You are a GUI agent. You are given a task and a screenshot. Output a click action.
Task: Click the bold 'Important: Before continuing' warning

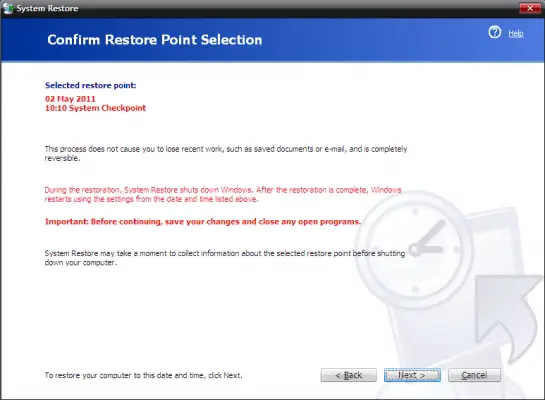203,222
